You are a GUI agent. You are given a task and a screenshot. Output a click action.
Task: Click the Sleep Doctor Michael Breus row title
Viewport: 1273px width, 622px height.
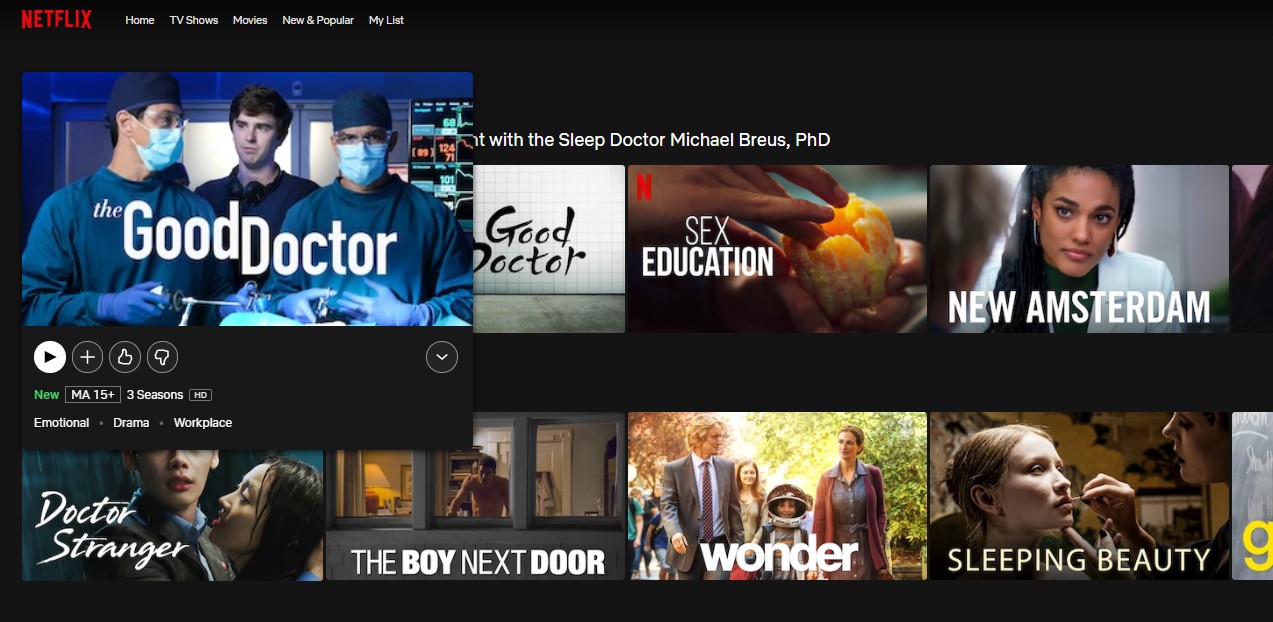(652, 140)
